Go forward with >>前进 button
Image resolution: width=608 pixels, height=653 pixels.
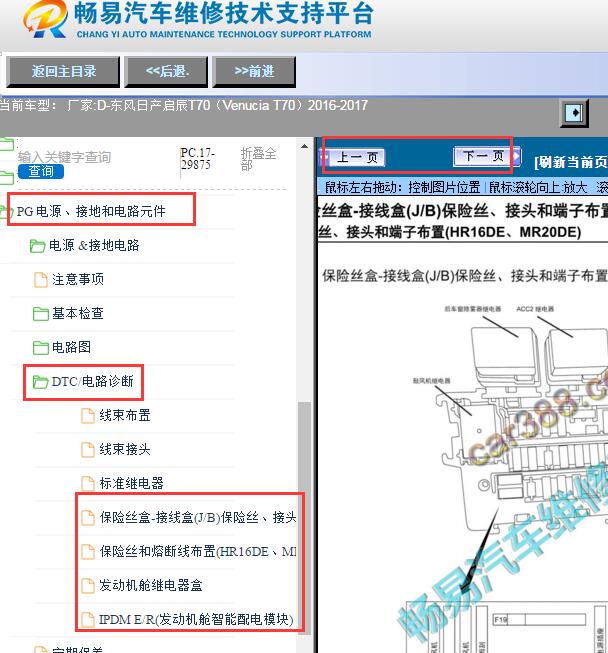click(x=254, y=72)
